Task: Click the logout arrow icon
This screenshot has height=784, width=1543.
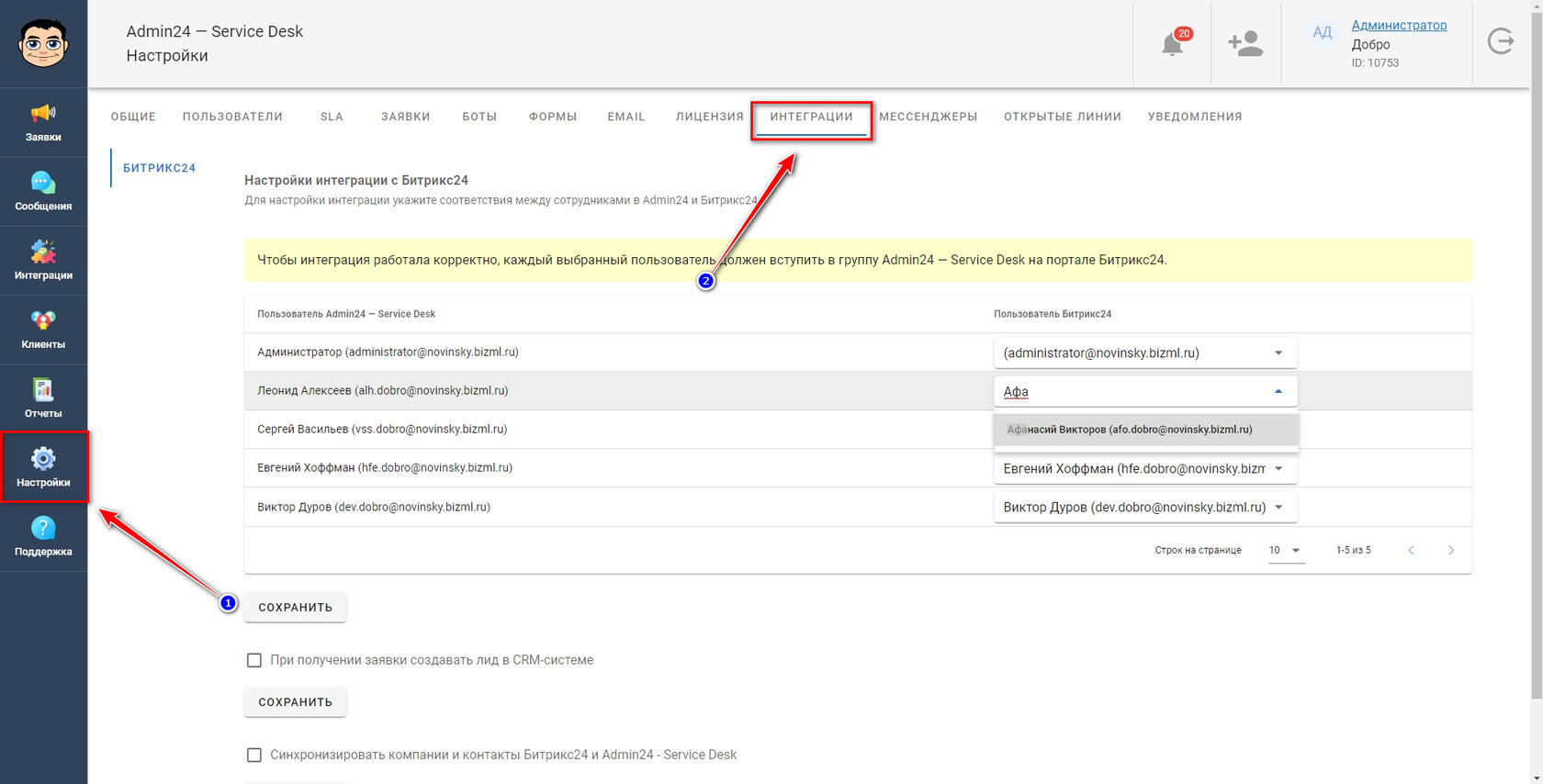Action: point(1501,41)
